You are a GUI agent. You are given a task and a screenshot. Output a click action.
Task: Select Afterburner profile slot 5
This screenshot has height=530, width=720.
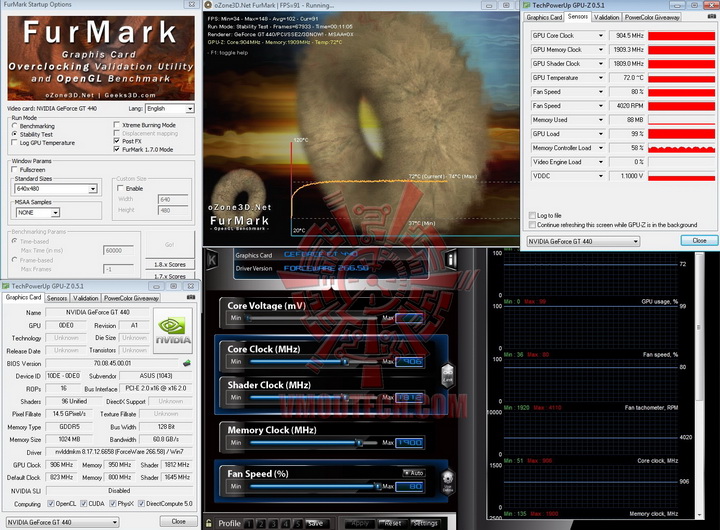pos(298,523)
